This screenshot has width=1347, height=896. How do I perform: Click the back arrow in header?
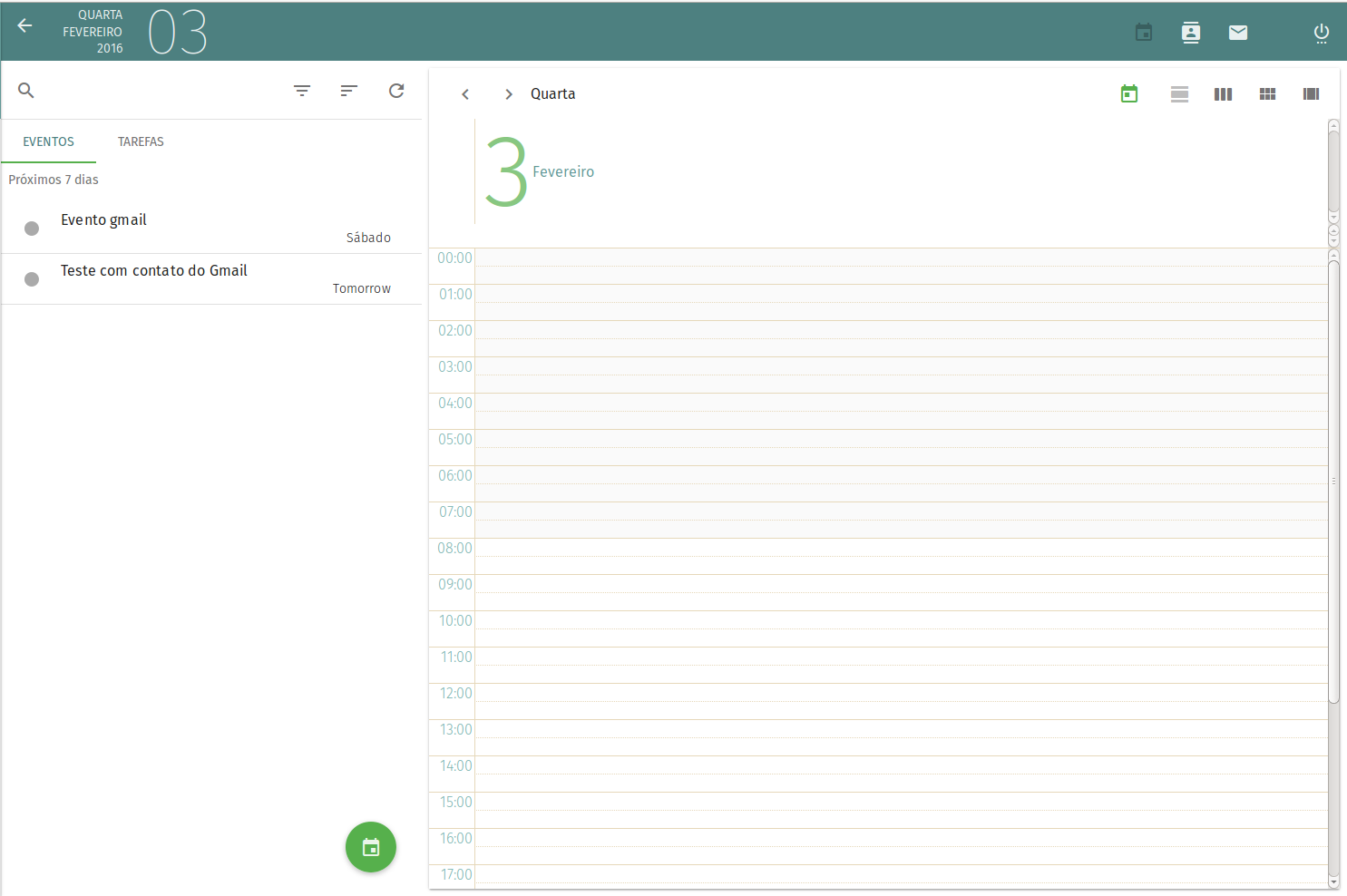[x=25, y=26]
